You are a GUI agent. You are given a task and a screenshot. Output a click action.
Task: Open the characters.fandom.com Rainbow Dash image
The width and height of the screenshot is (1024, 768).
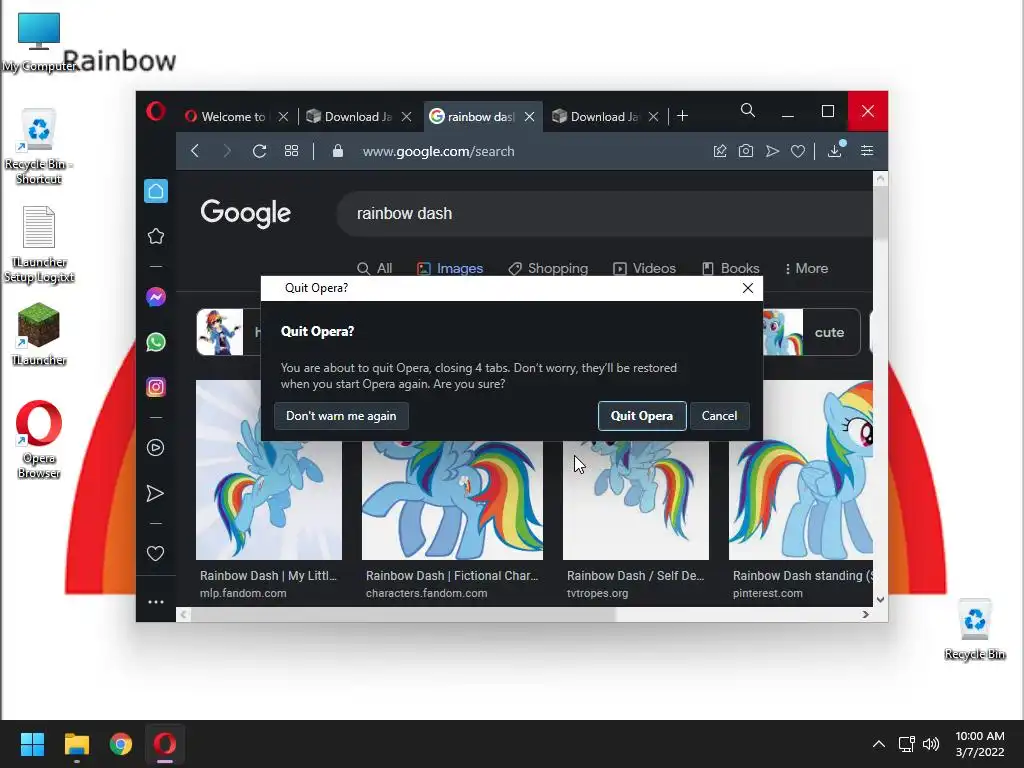tap(452, 500)
